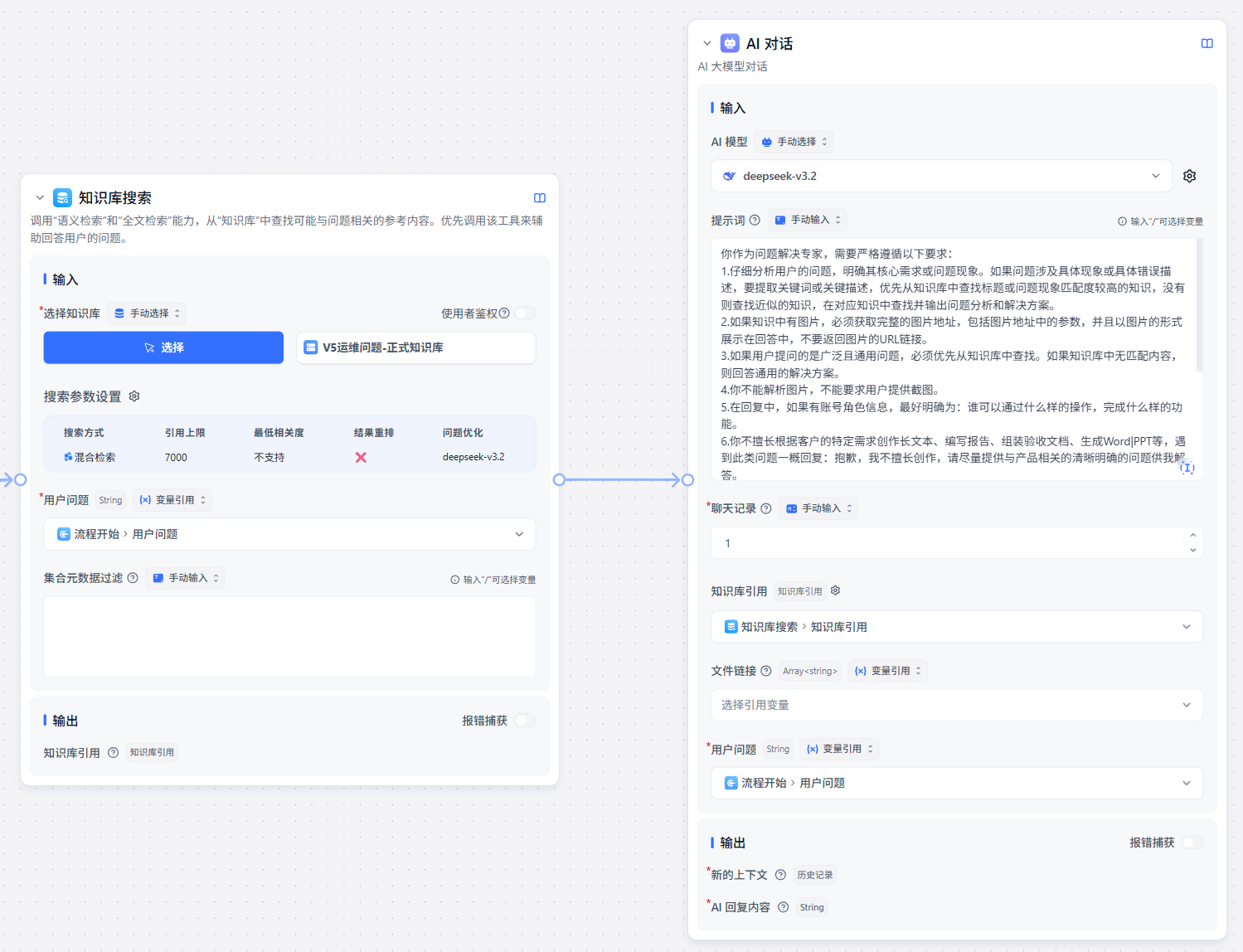The image size is (1243, 952).
Task: Open 手动选择 mode menu for AI 模型
Action: (x=794, y=142)
